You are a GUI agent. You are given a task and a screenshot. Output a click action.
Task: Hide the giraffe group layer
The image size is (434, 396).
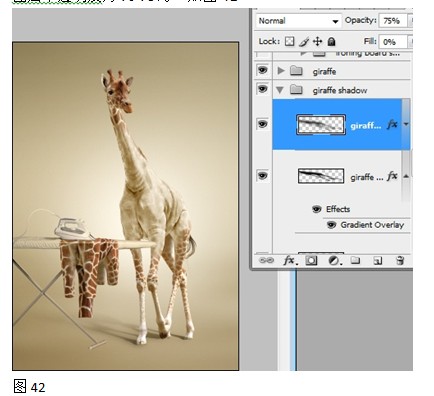(x=263, y=70)
